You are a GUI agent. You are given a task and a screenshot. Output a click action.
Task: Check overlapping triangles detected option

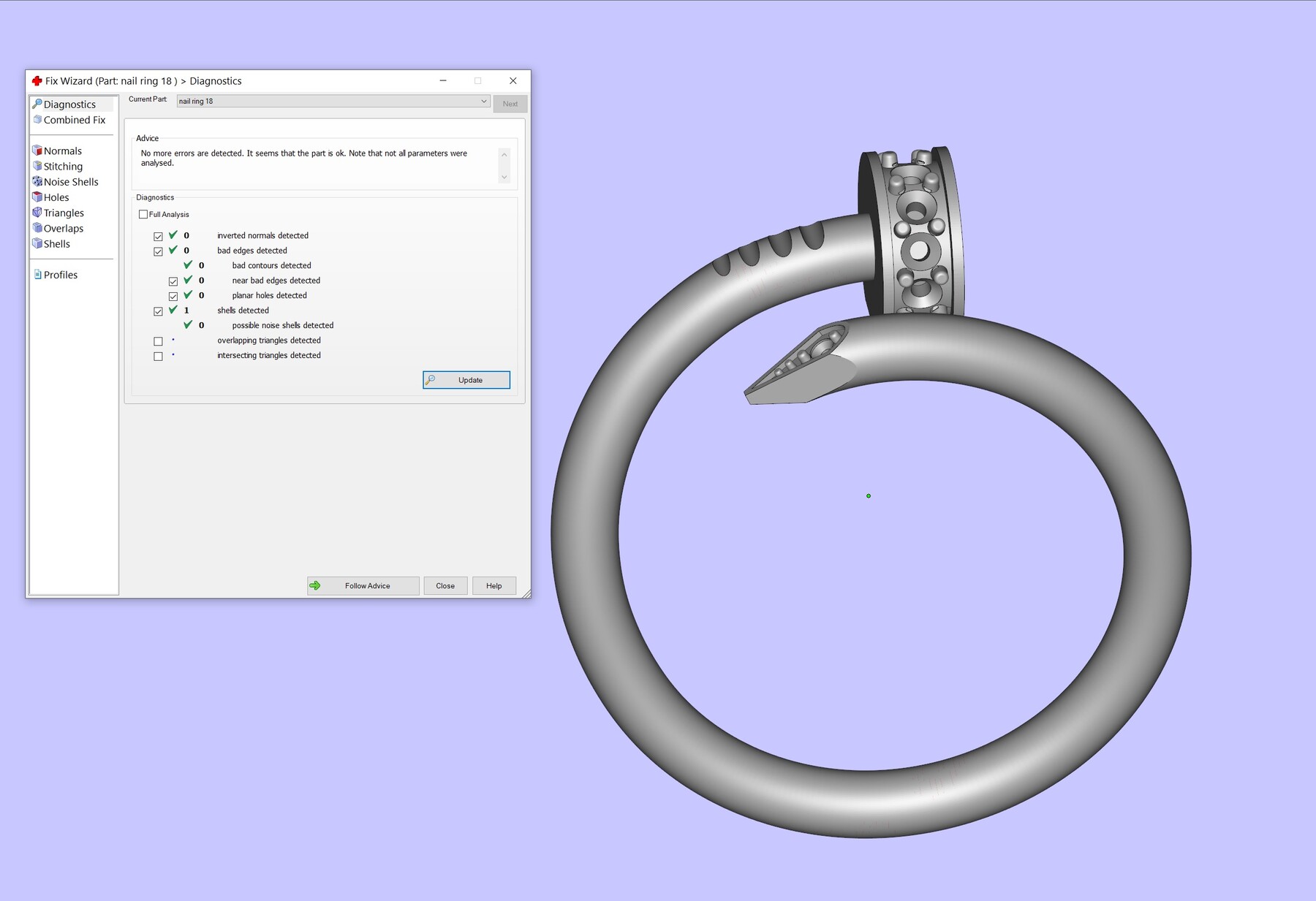click(x=158, y=341)
